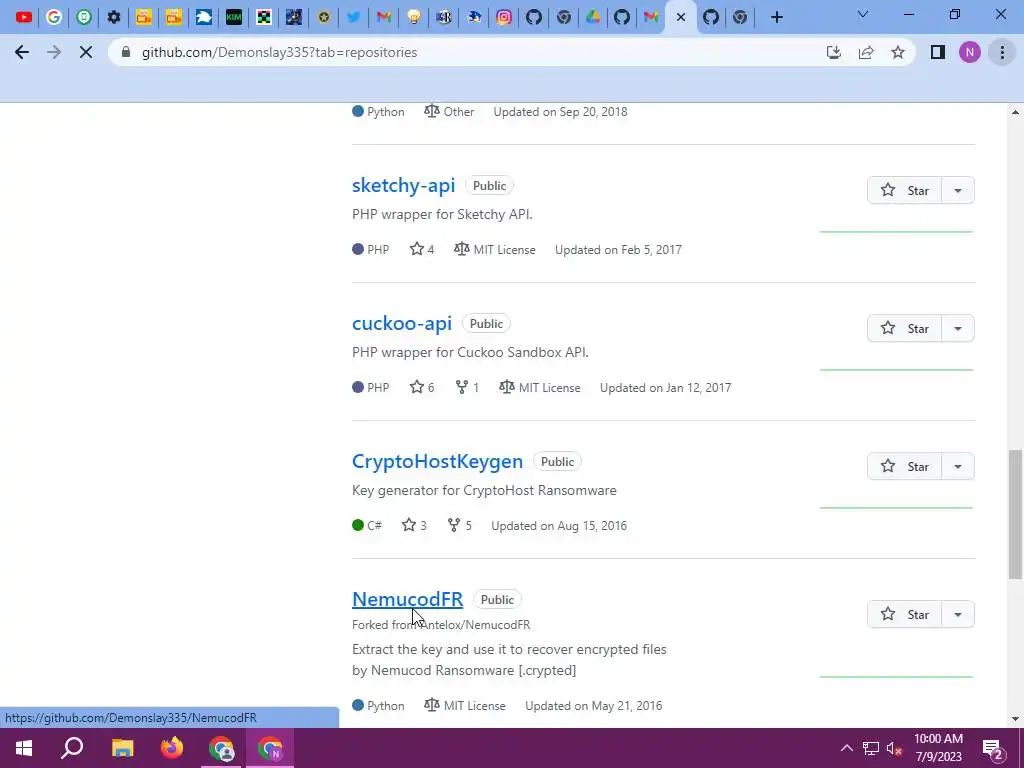Open the sketchy-api repository
The height and width of the screenshot is (768, 1024).
tap(404, 185)
